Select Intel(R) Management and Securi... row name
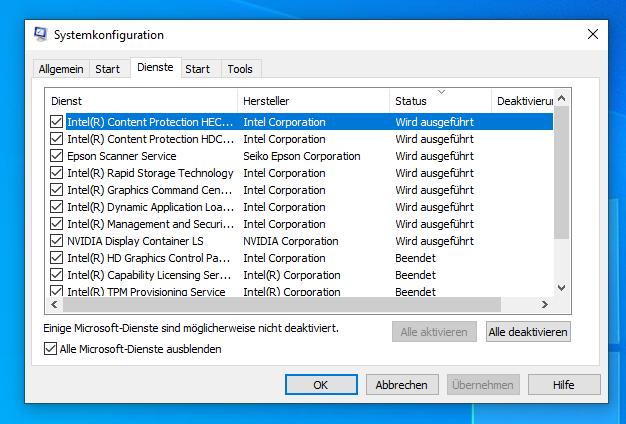 (151, 224)
